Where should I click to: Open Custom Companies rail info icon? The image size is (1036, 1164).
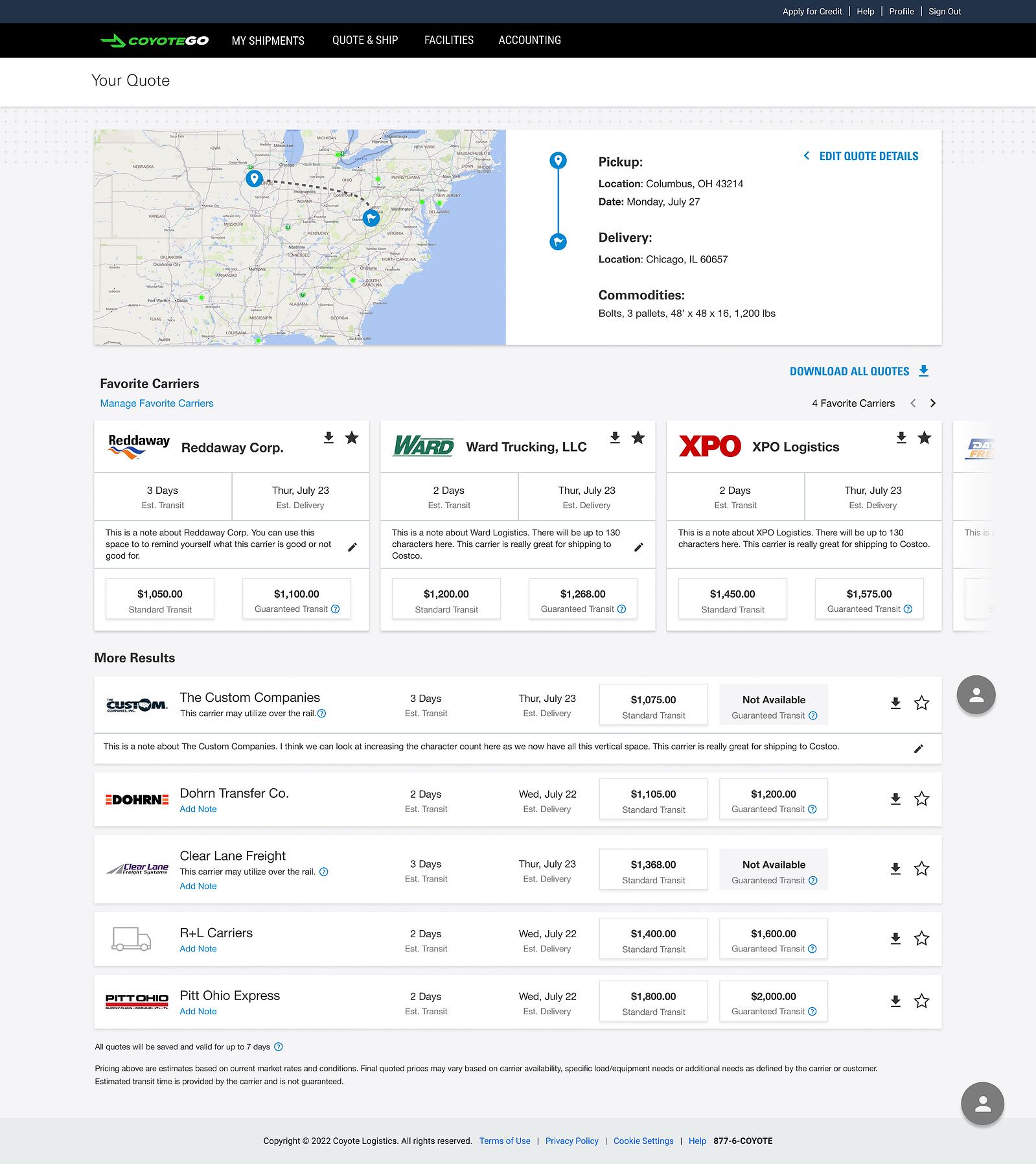pos(322,714)
